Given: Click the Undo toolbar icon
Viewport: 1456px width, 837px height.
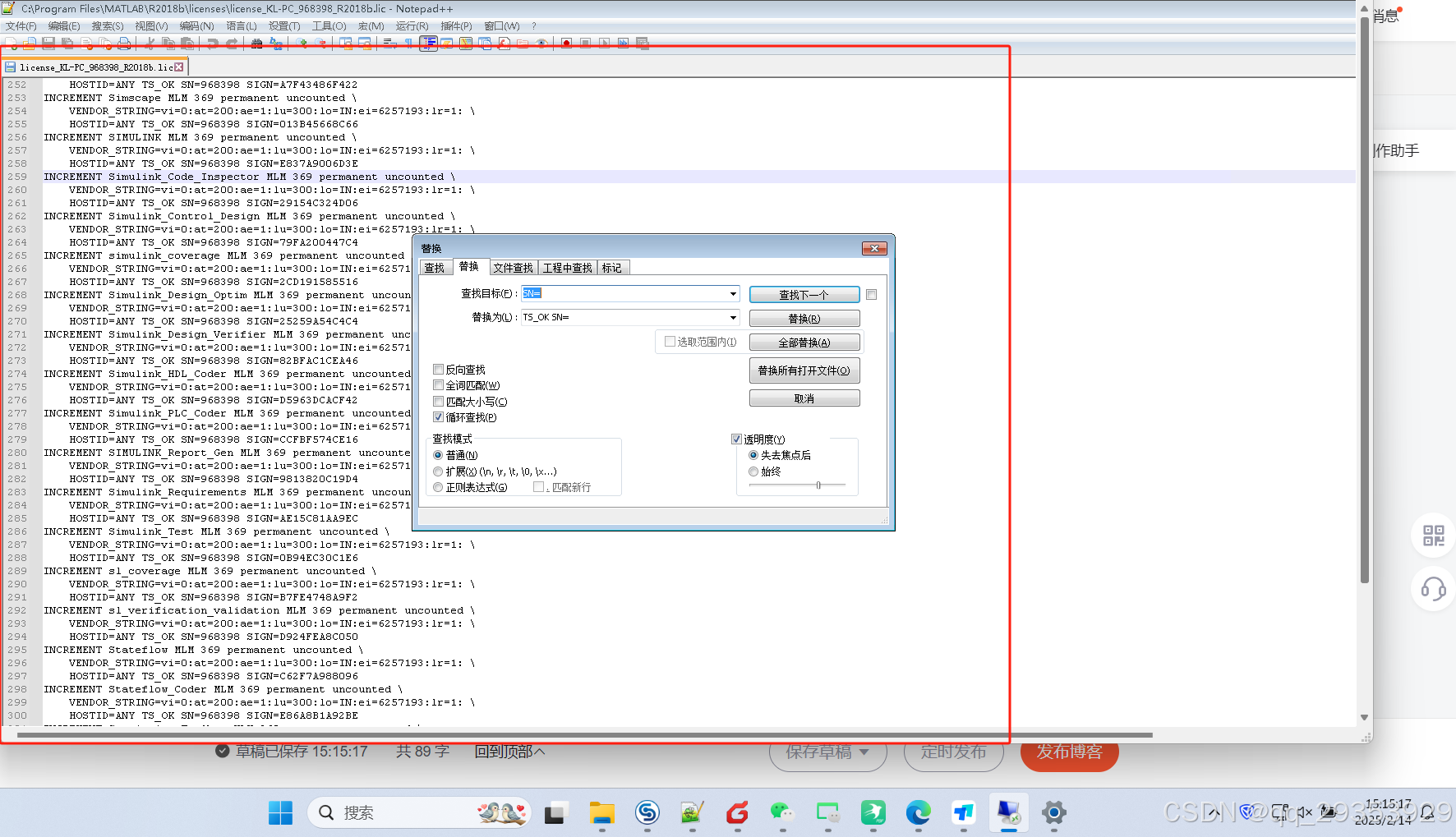Looking at the screenshot, I should pyautogui.click(x=213, y=44).
